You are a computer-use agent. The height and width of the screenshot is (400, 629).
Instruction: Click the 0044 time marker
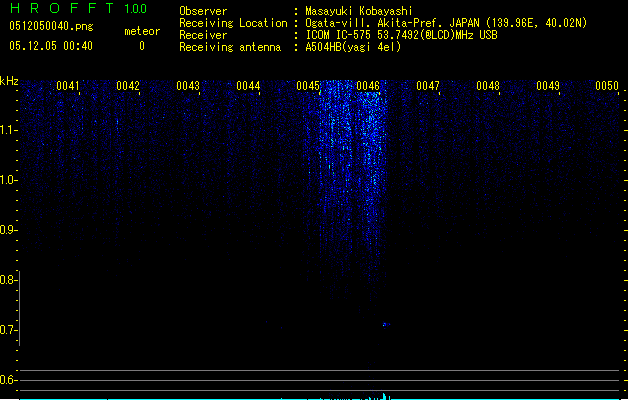(x=248, y=86)
